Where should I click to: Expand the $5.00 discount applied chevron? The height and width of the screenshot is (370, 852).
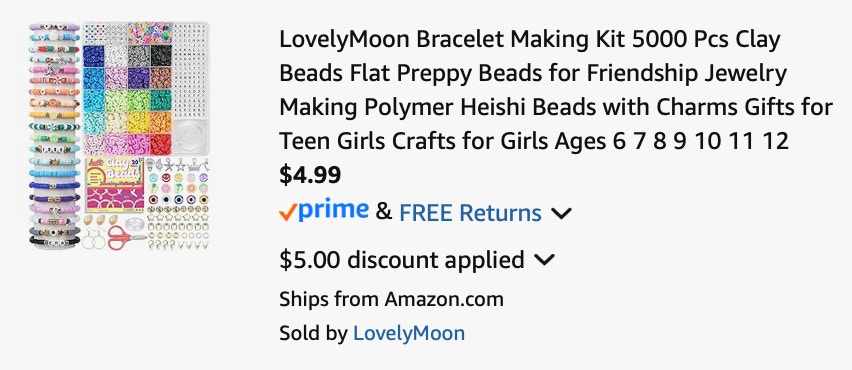pos(544,260)
